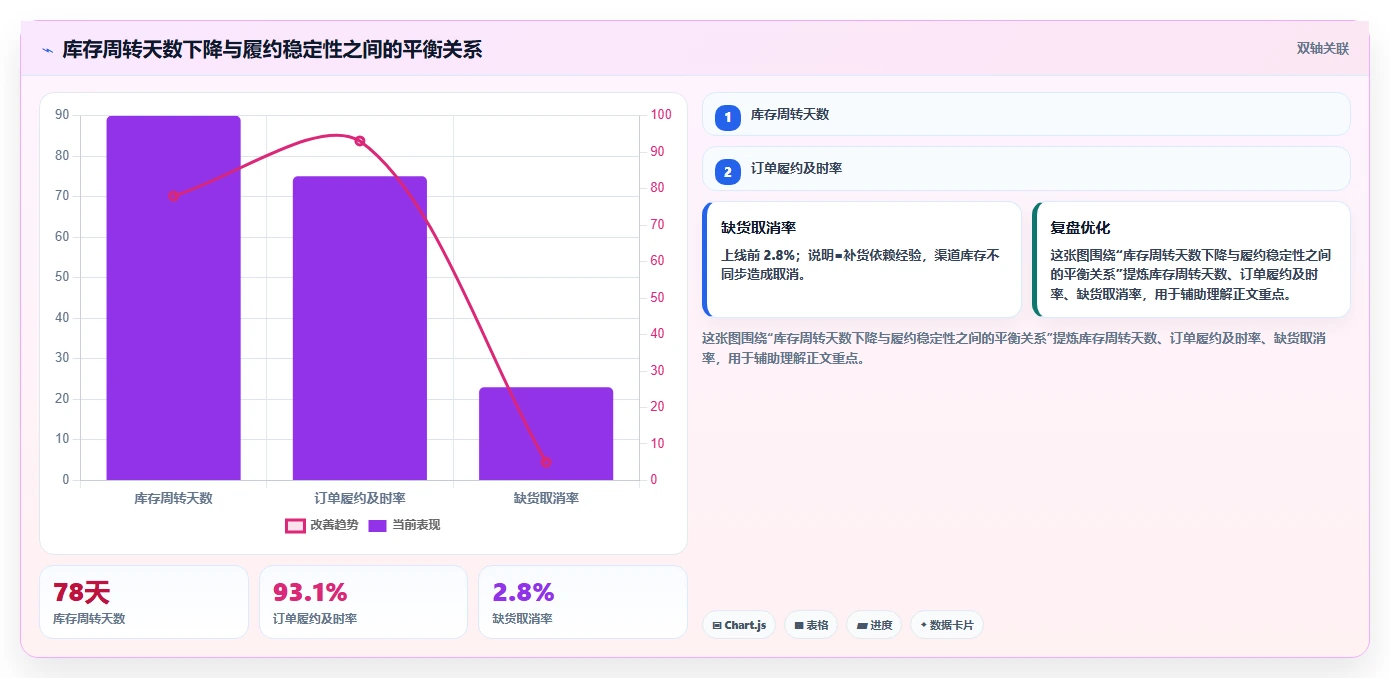
Task: Click the lightning icon beside the title
Action: (x=48, y=49)
